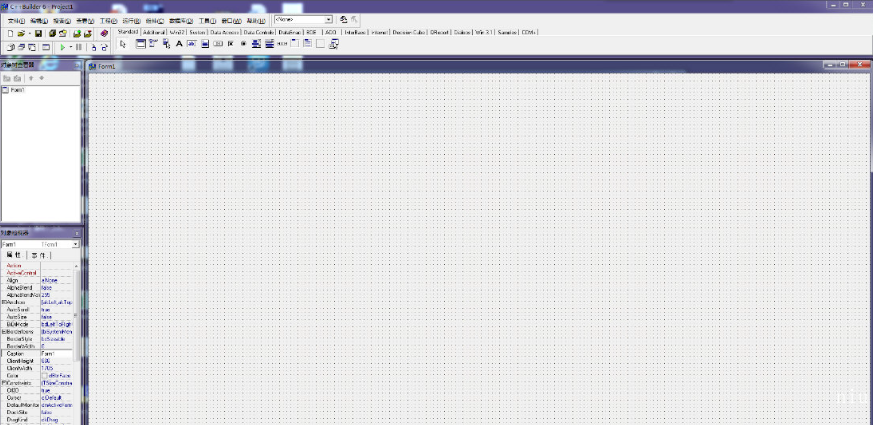Select the PopupMenu component icon
This screenshot has height=425, width=873.
coord(166,44)
